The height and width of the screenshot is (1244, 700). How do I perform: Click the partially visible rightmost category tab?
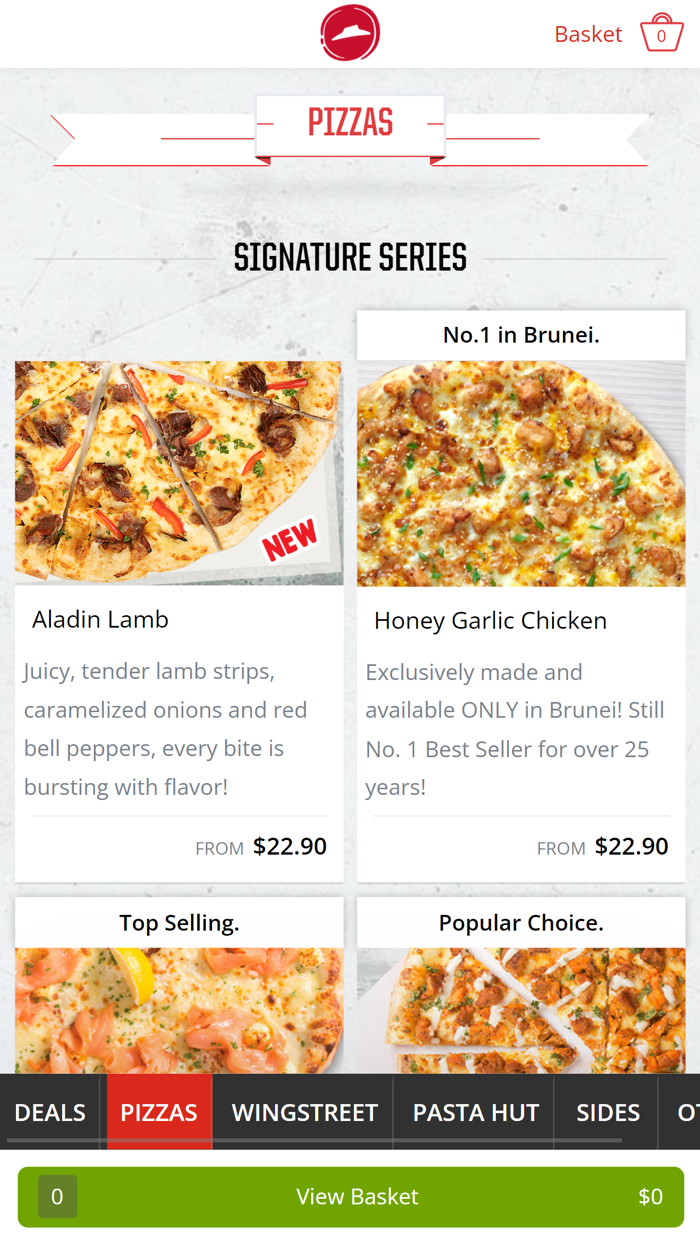pos(684,1112)
